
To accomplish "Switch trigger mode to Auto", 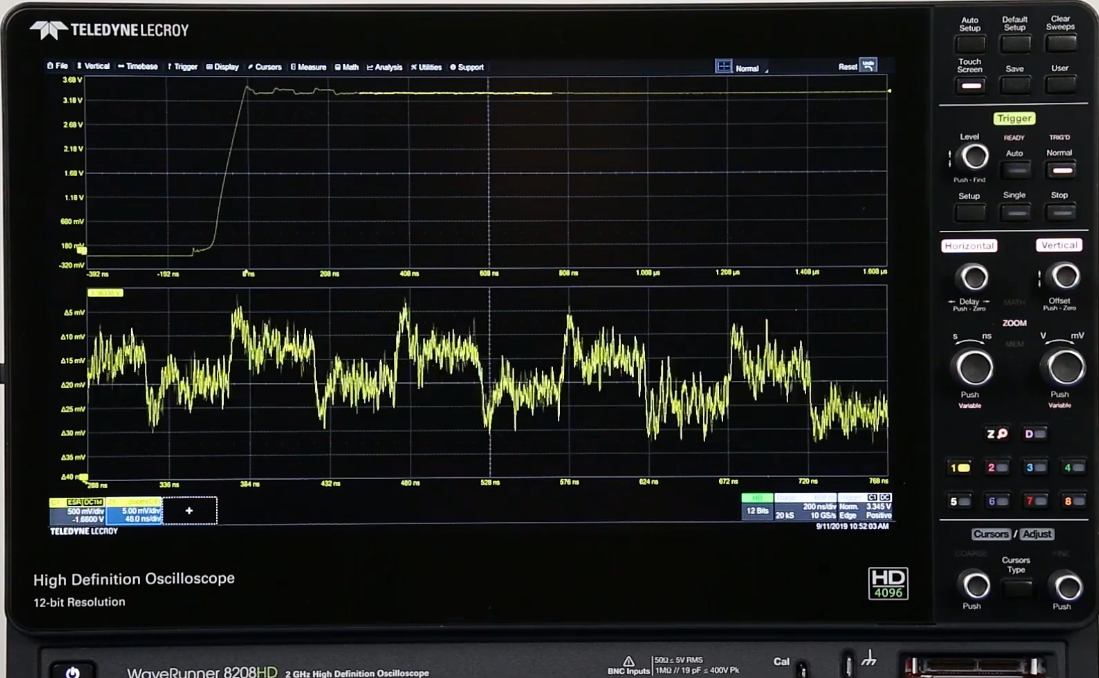I will pos(1015,171).
